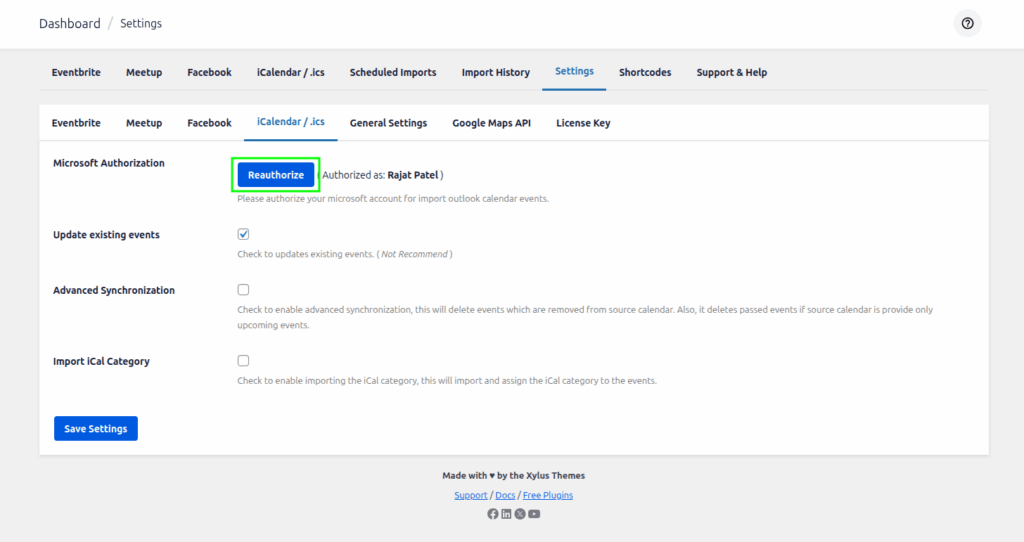Follow the Support link in the footer
1024x542 pixels.
[470, 496]
